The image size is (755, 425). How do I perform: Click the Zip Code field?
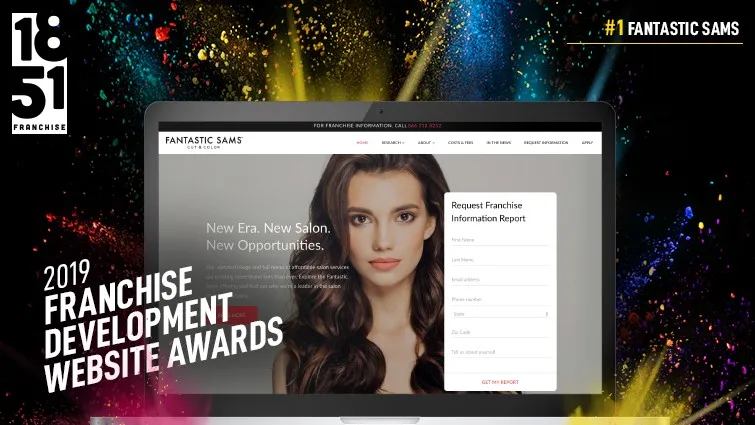point(500,333)
